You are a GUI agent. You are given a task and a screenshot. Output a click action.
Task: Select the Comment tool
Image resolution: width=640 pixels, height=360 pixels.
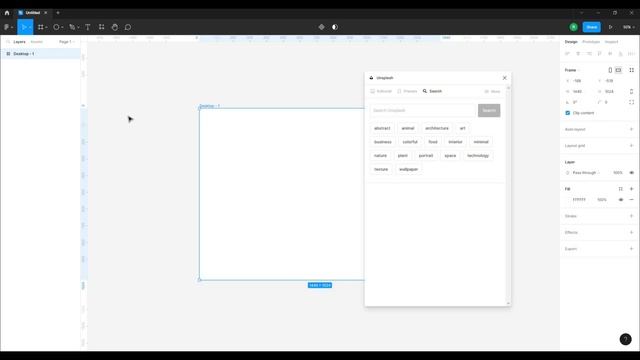(128, 27)
